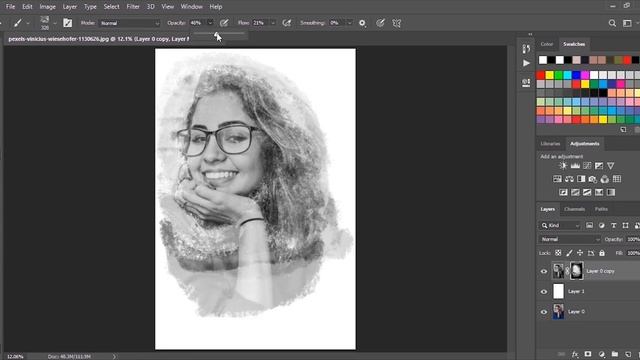The image size is (640, 360).
Task: Toggle lock position
Action: click(580, 253)
